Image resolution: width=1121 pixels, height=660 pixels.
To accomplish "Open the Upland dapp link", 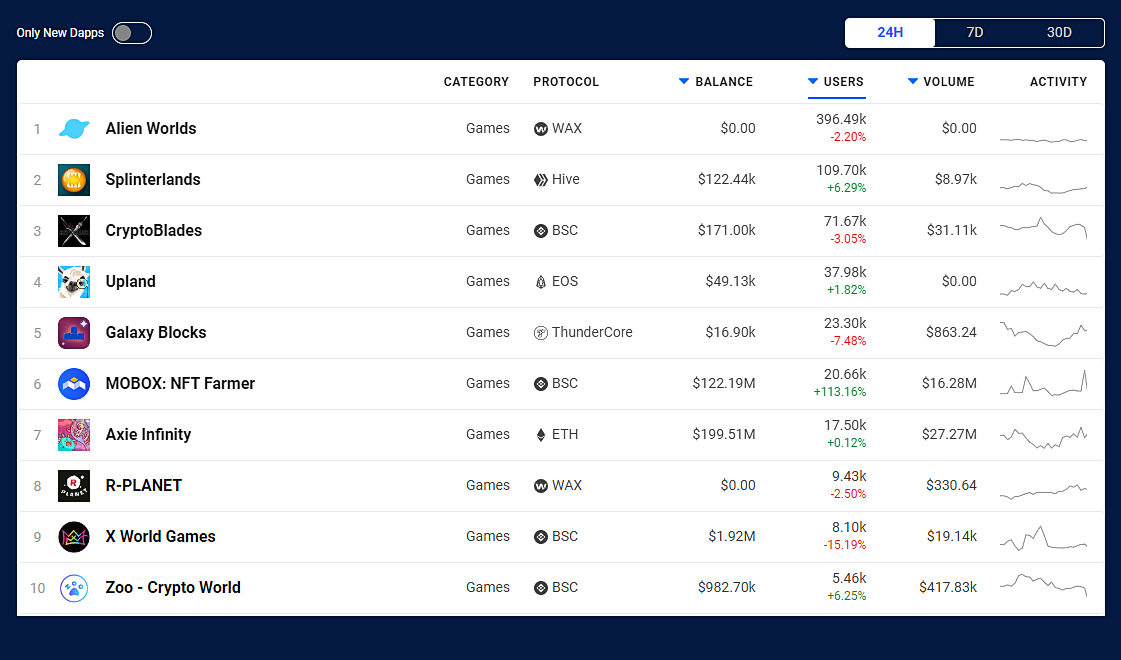I will tap(131, 282).
